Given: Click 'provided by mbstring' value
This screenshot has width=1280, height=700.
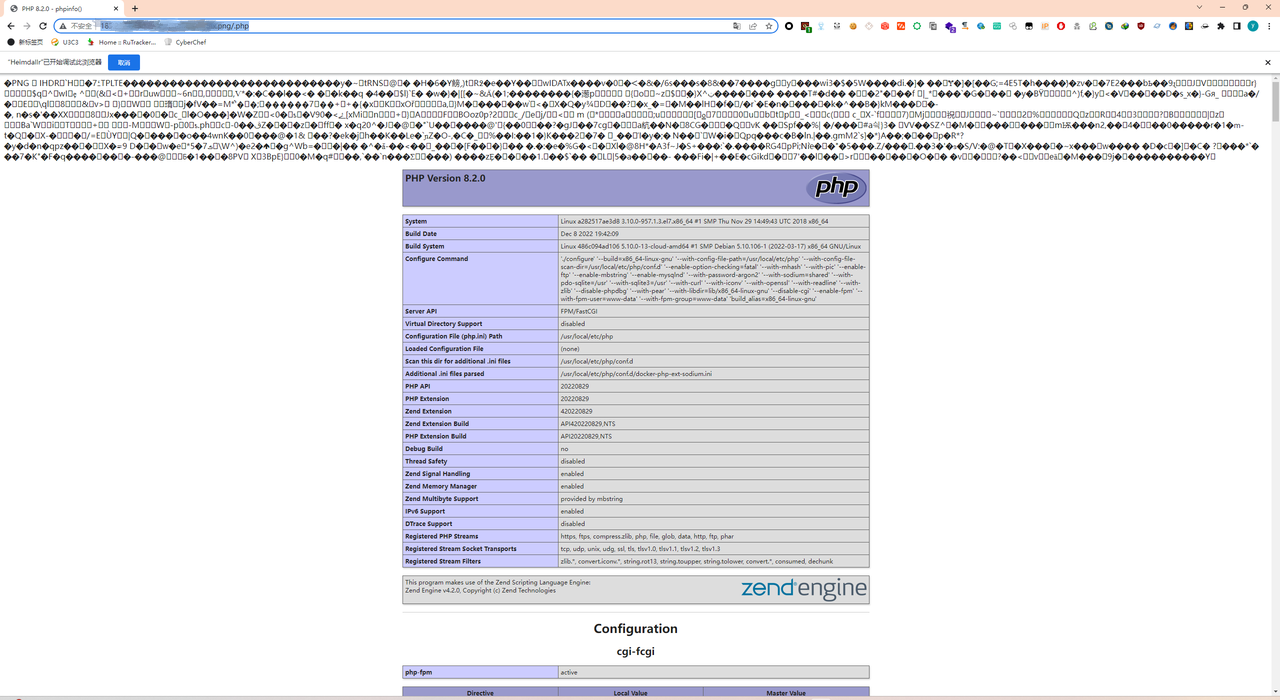Looking at the screenshot, I should coord(592,499).
